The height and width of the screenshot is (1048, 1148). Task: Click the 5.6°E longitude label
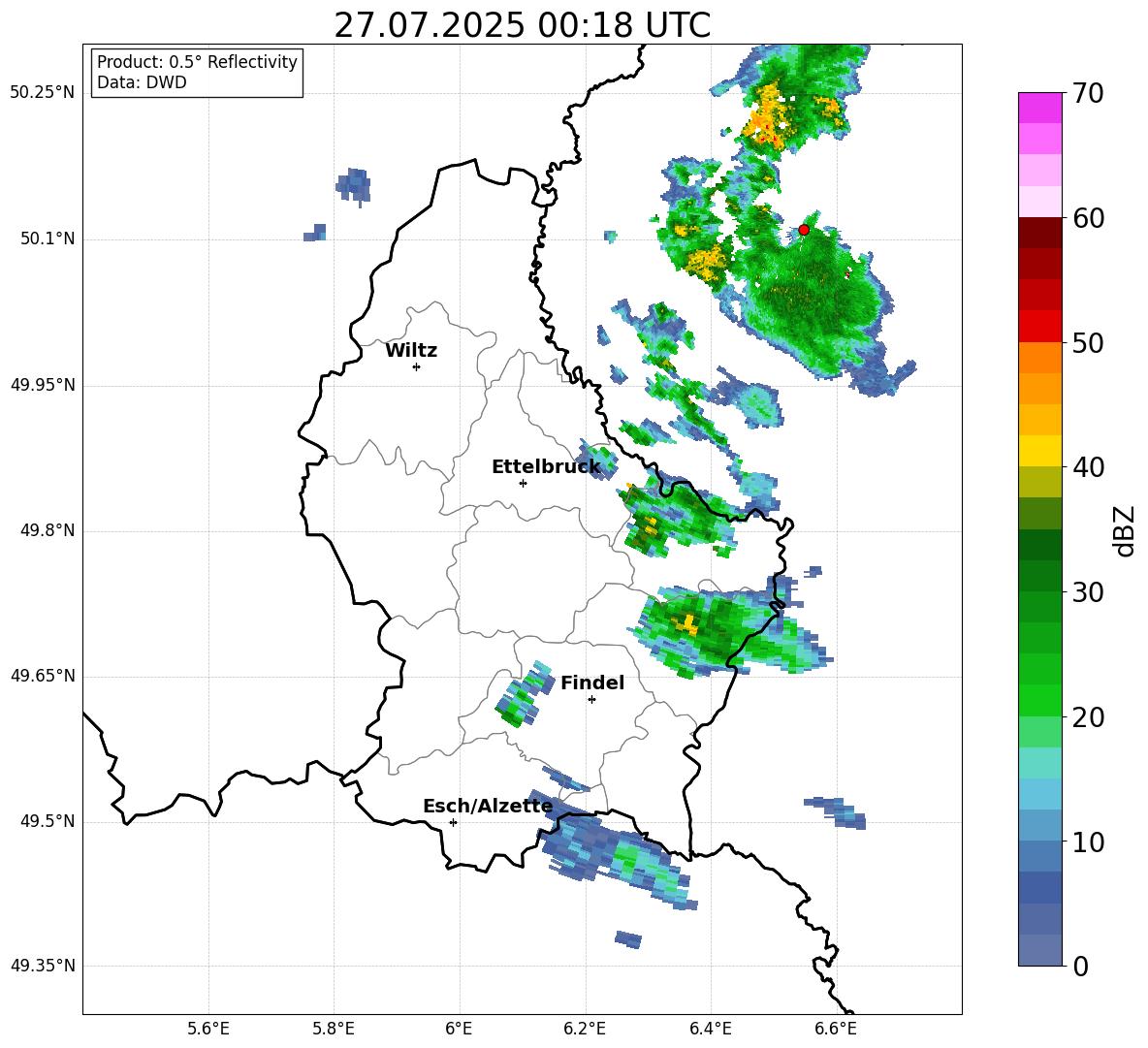click(208, 1029)
